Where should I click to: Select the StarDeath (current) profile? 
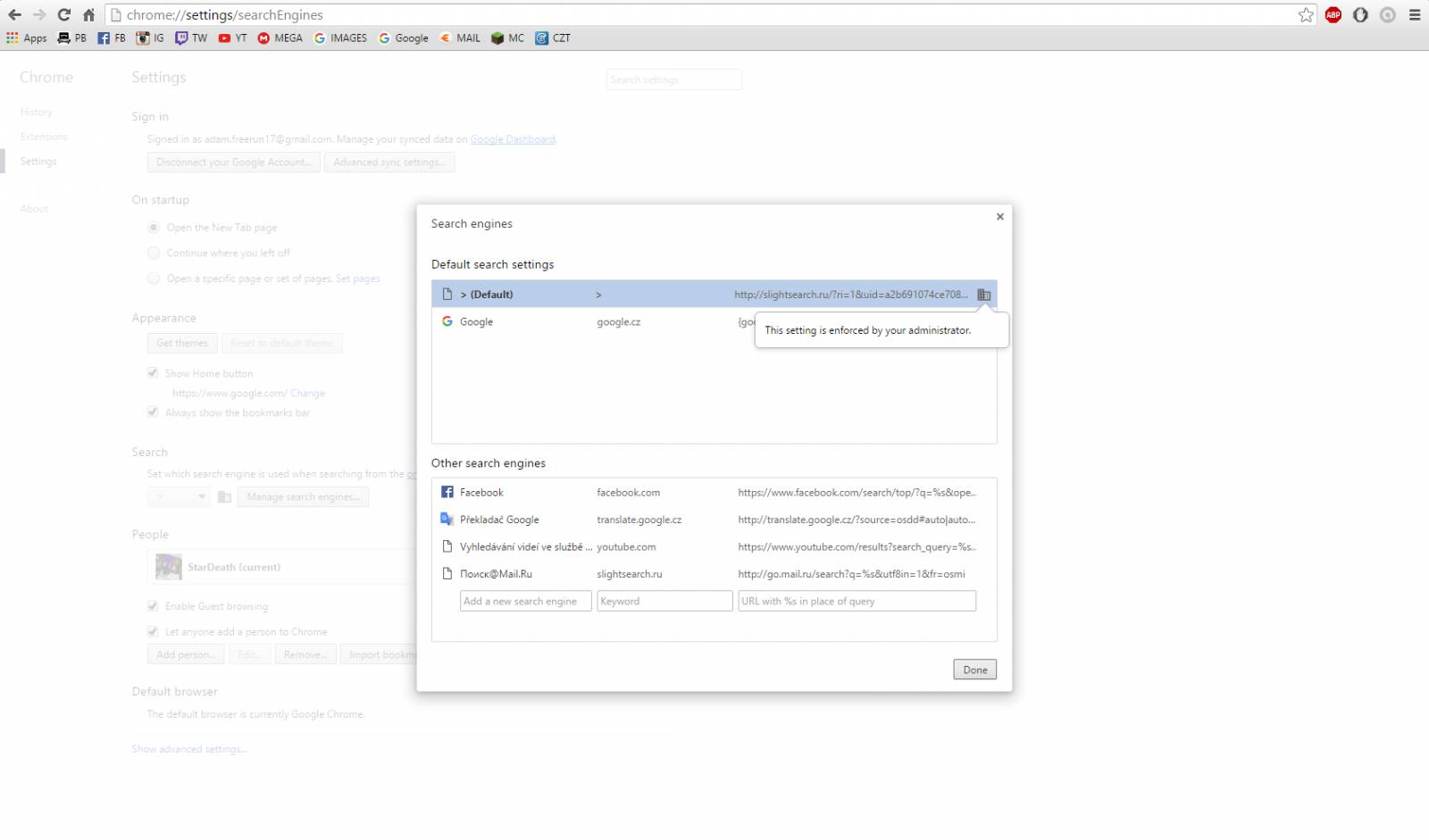(x=284, y=567)
